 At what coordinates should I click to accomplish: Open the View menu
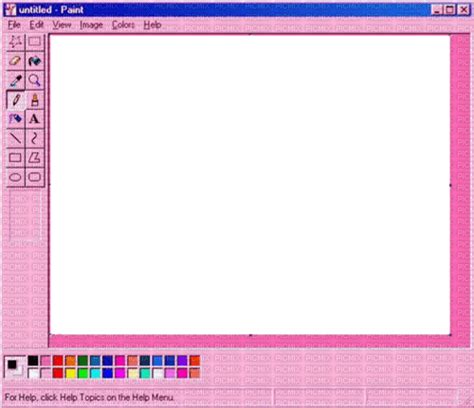pyautogui.click(x=62, y=25)
